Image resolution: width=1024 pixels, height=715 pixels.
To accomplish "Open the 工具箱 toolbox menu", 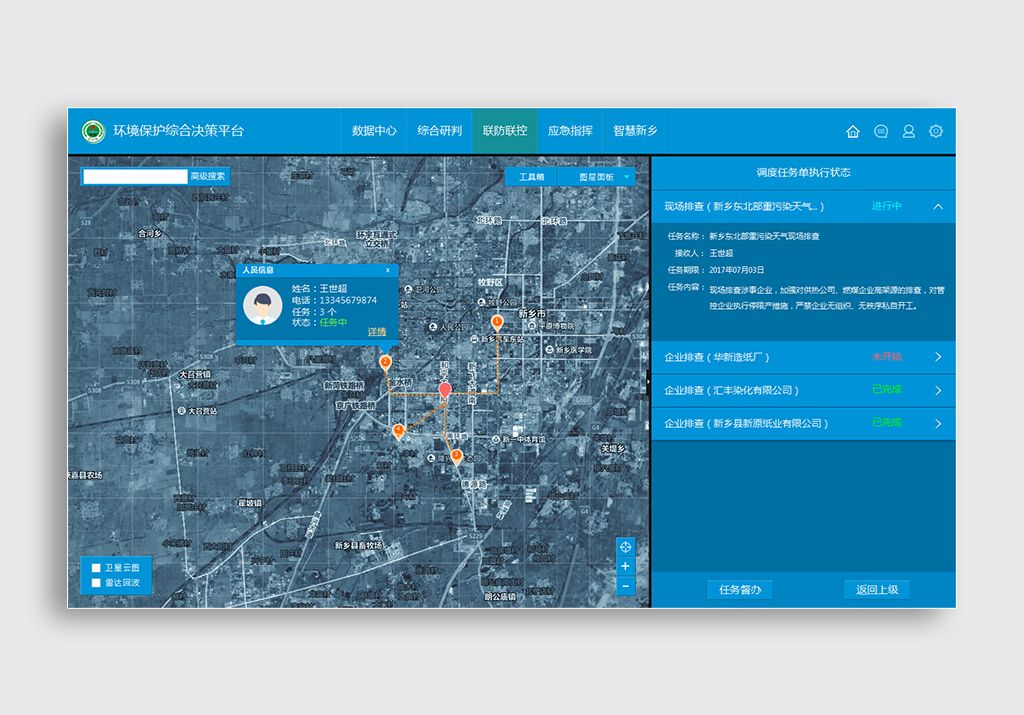I will [532, 177].
